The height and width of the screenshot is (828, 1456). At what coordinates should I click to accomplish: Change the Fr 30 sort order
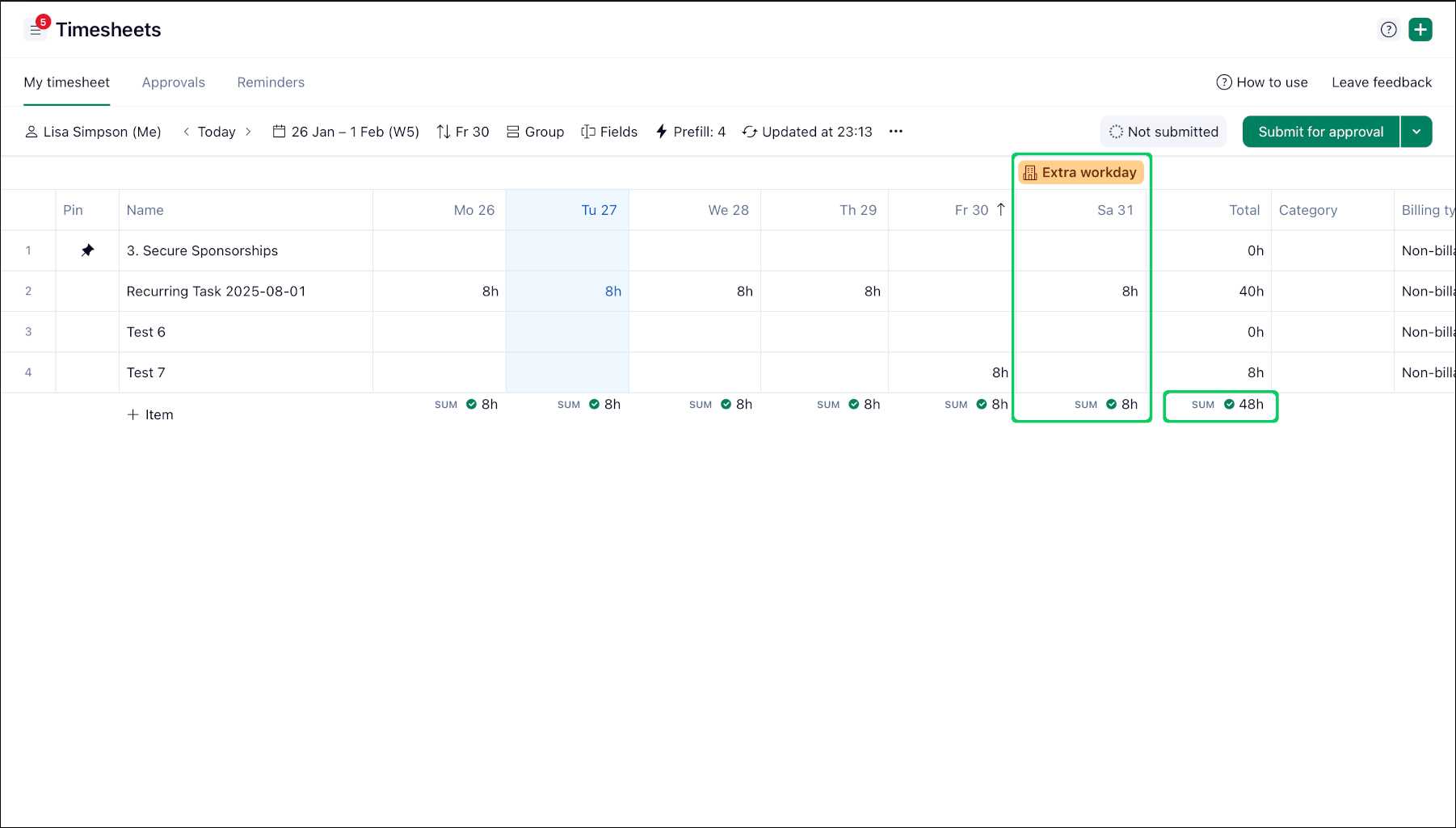(x=463, y=132)
